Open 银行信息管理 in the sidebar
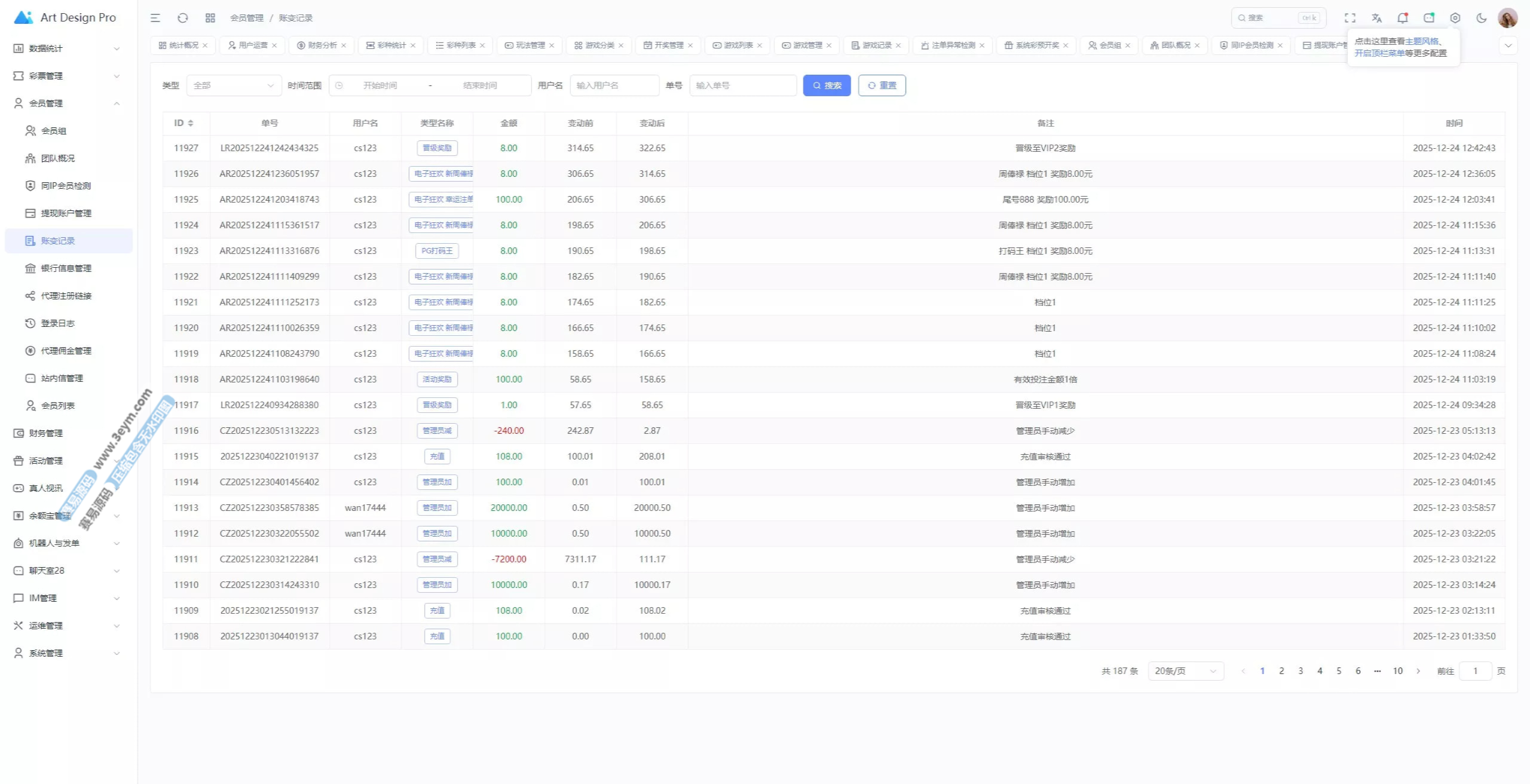This screenshot has height=784, width=1530. click(66, 268)
